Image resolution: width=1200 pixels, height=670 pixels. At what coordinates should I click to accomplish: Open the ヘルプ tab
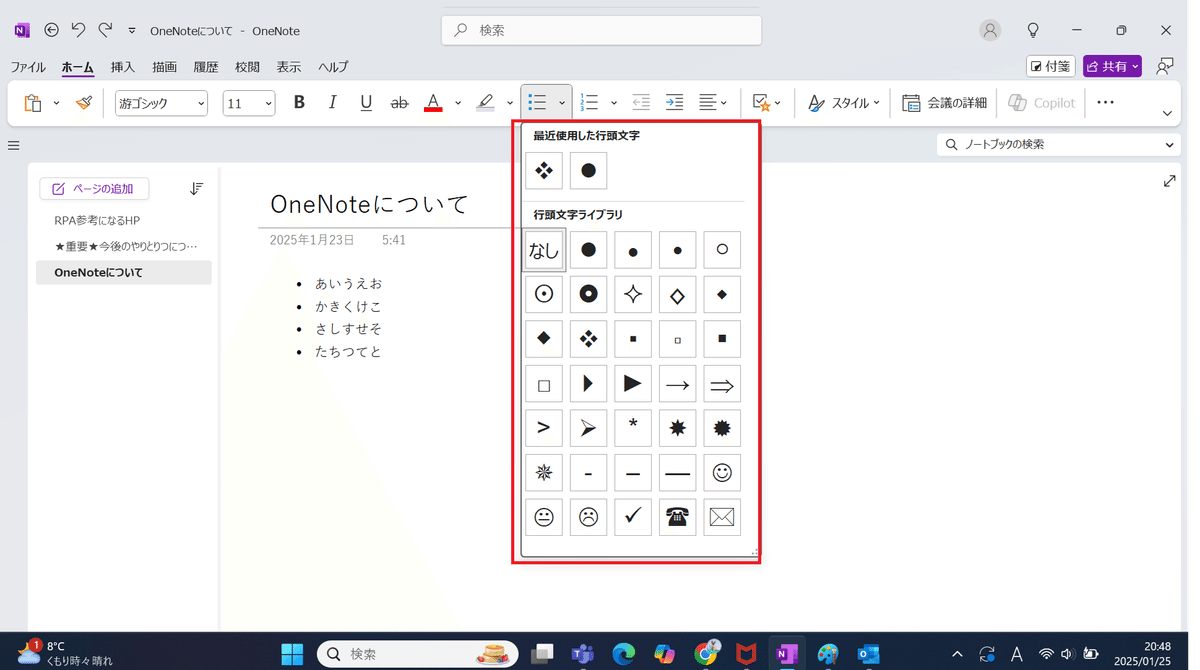point(333,67)
